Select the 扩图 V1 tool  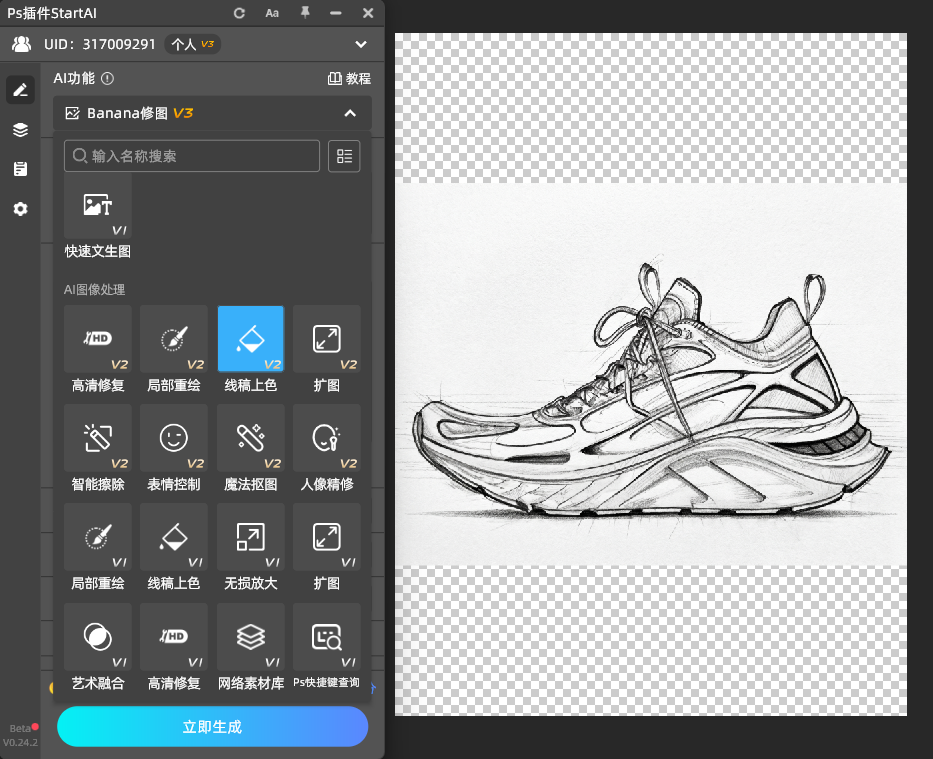(x=327, y=548)
